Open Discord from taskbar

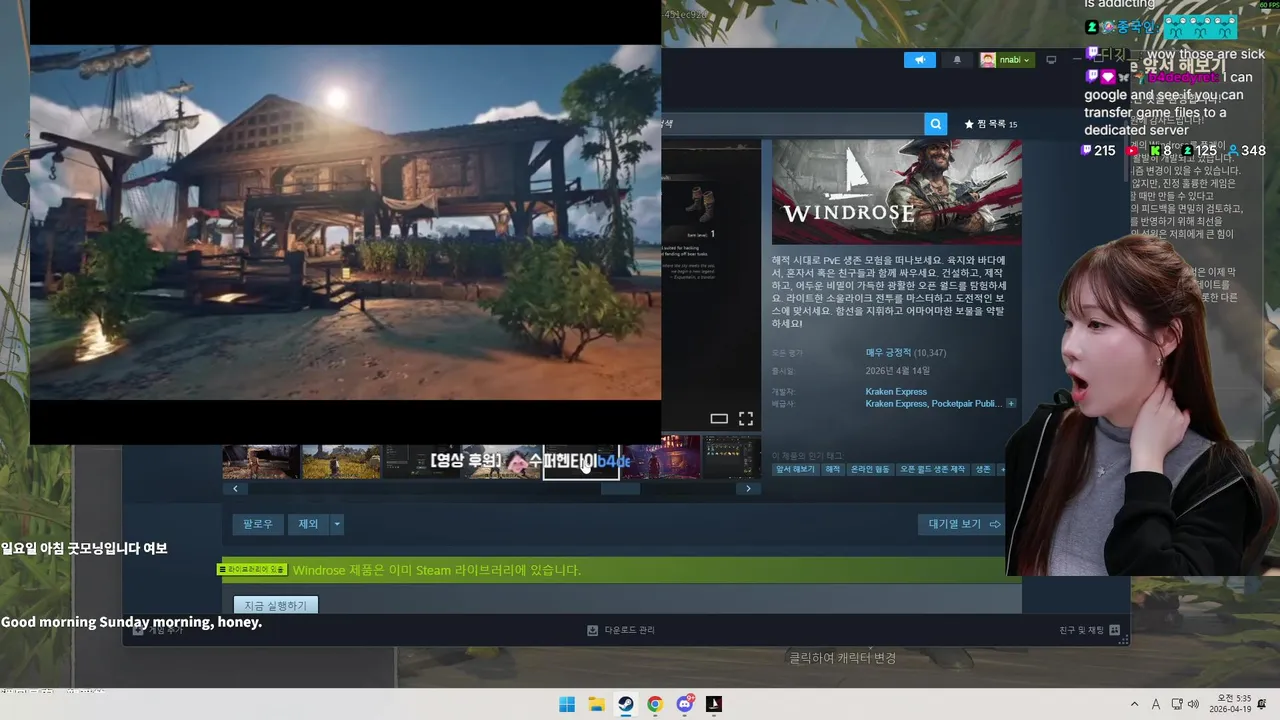coord(685,704)
